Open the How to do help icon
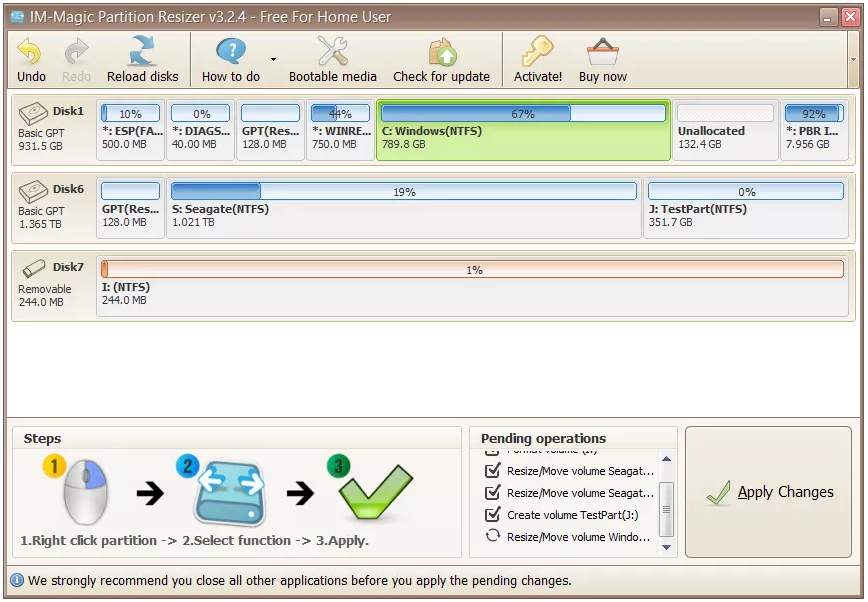Viewport: 868px width, 602px height. click(x=231, y=52)
